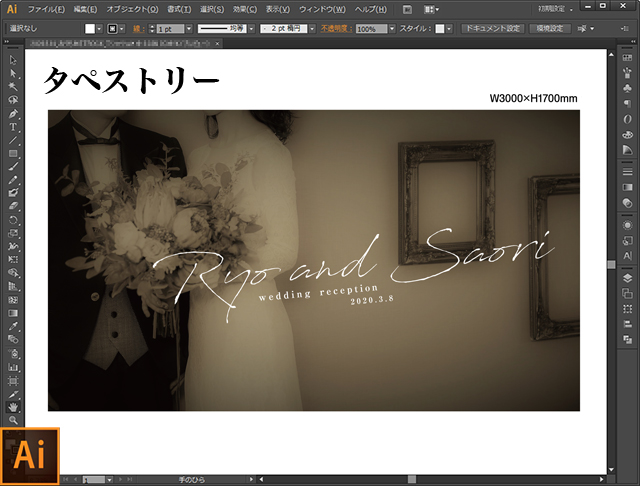Image resolution: width=640 pixels, height=486 pixels.
Task: Open the オブジェクト(O) menu
Action: (132, 9)
